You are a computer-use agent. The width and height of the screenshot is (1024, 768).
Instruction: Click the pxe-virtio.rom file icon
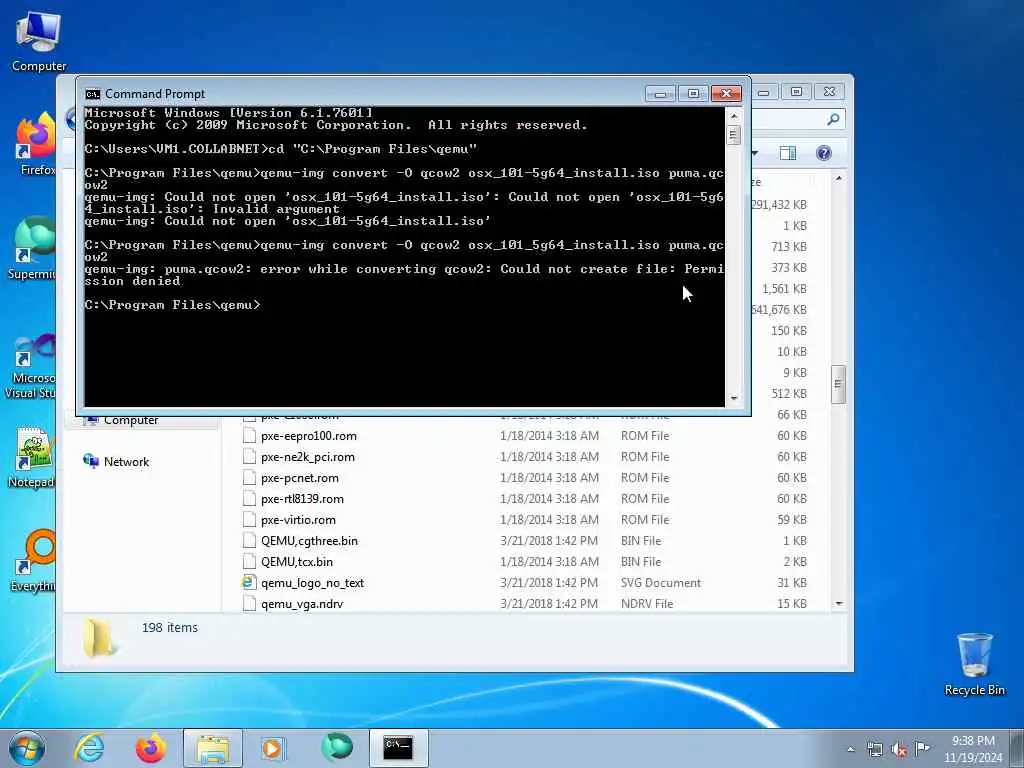coord(249,519)
